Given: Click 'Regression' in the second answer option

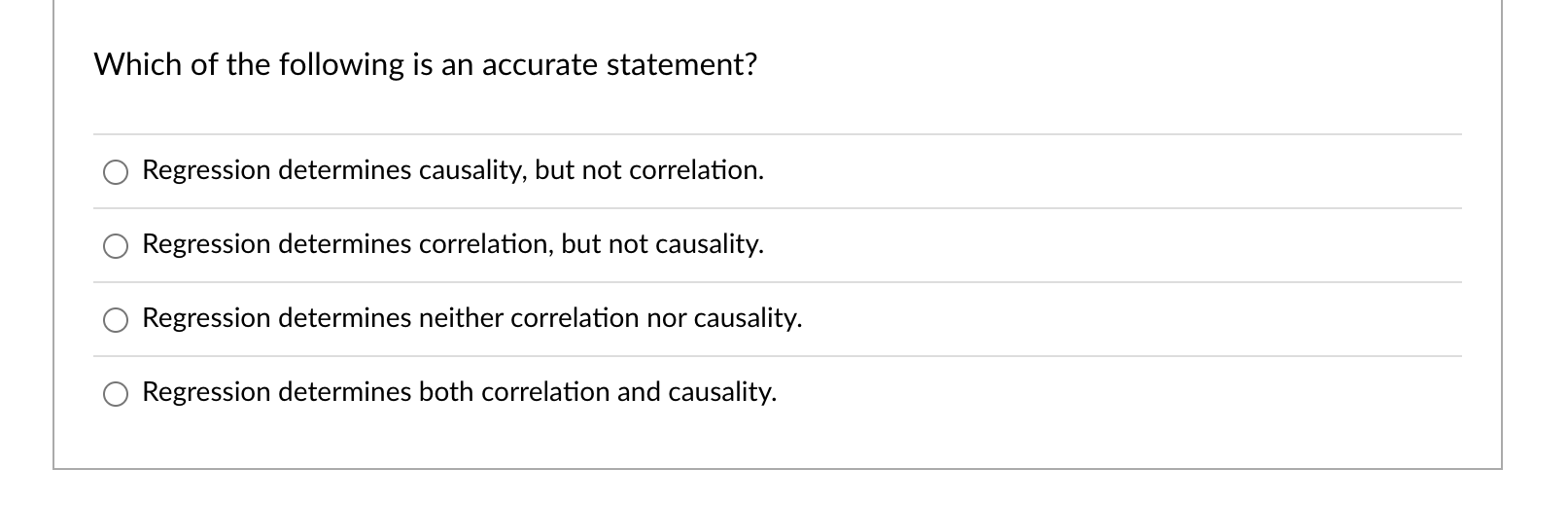Looking at the screenshot, I should [206, 244].
